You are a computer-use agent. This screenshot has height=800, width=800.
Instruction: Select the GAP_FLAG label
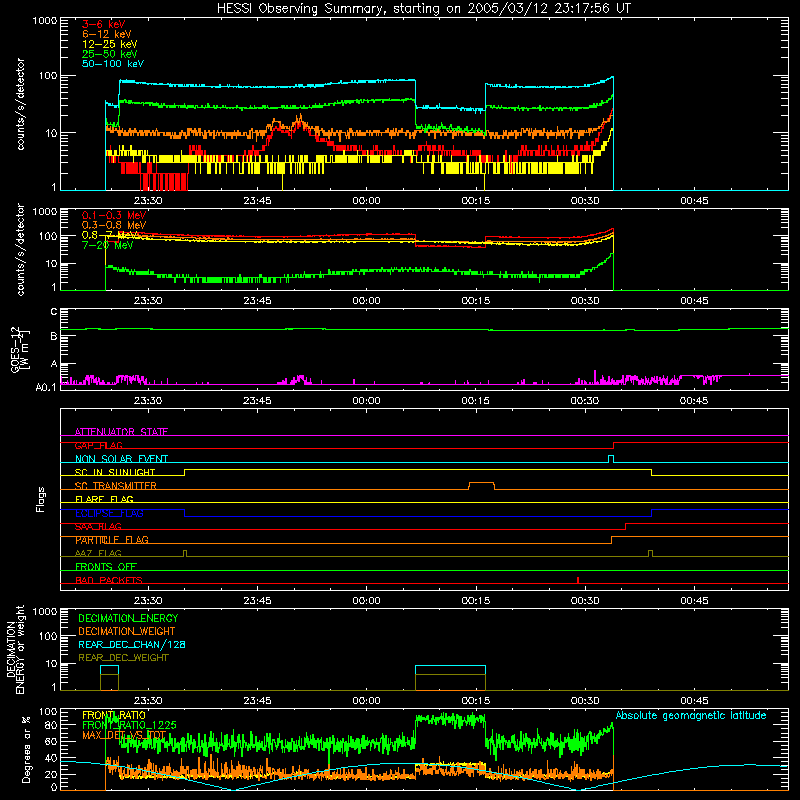pos(98,445)
